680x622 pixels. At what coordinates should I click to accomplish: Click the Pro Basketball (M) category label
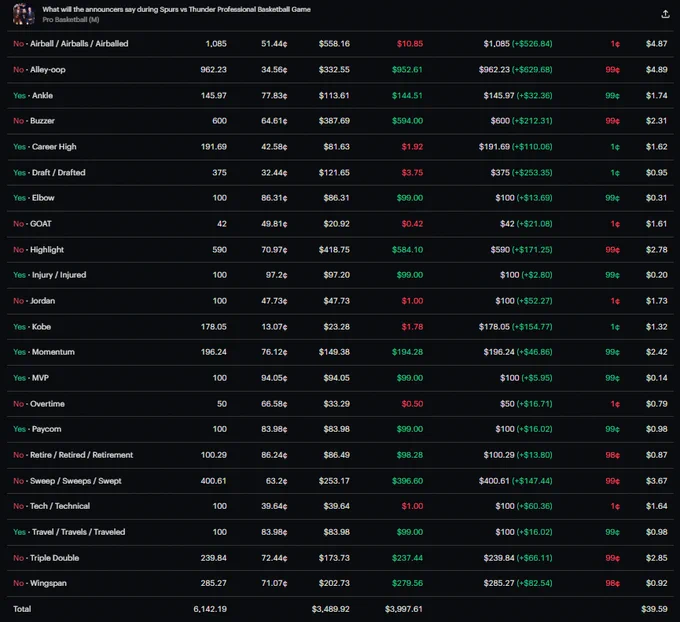point(71,20)
